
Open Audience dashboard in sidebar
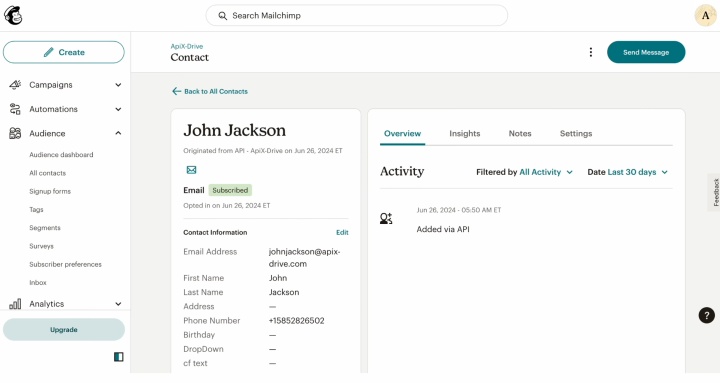click(61, 155)
